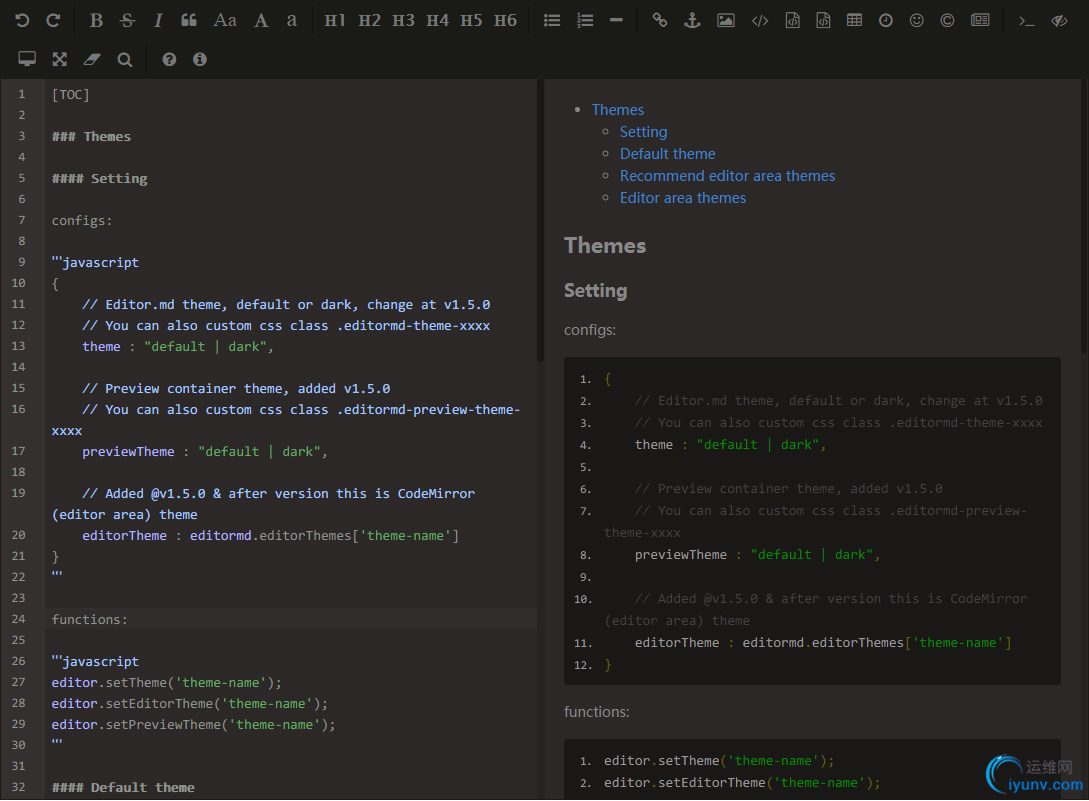Insert datetime using clock icon
This screenshot has width=1089, height=801.
pyautogui.click(x=886, y=20)
